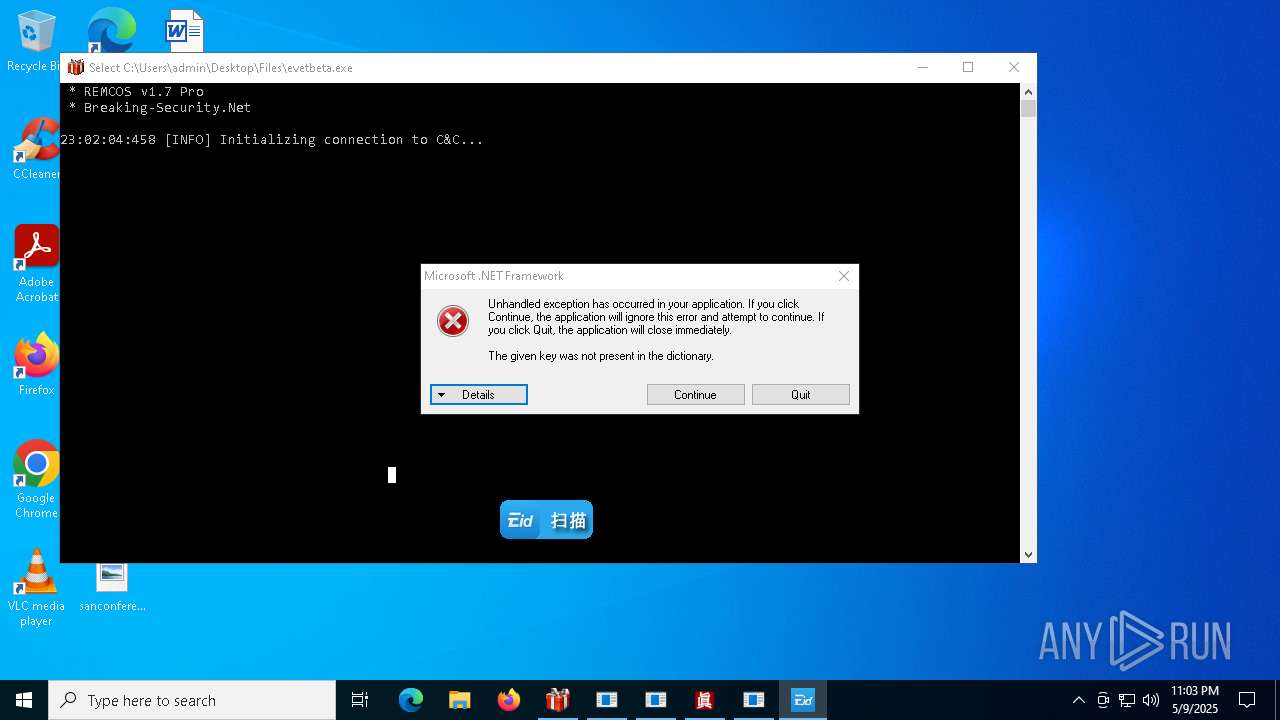Open the Recycle Bin desktop icon
Screen dimensions: 1280x720
(x=34, y=38)
